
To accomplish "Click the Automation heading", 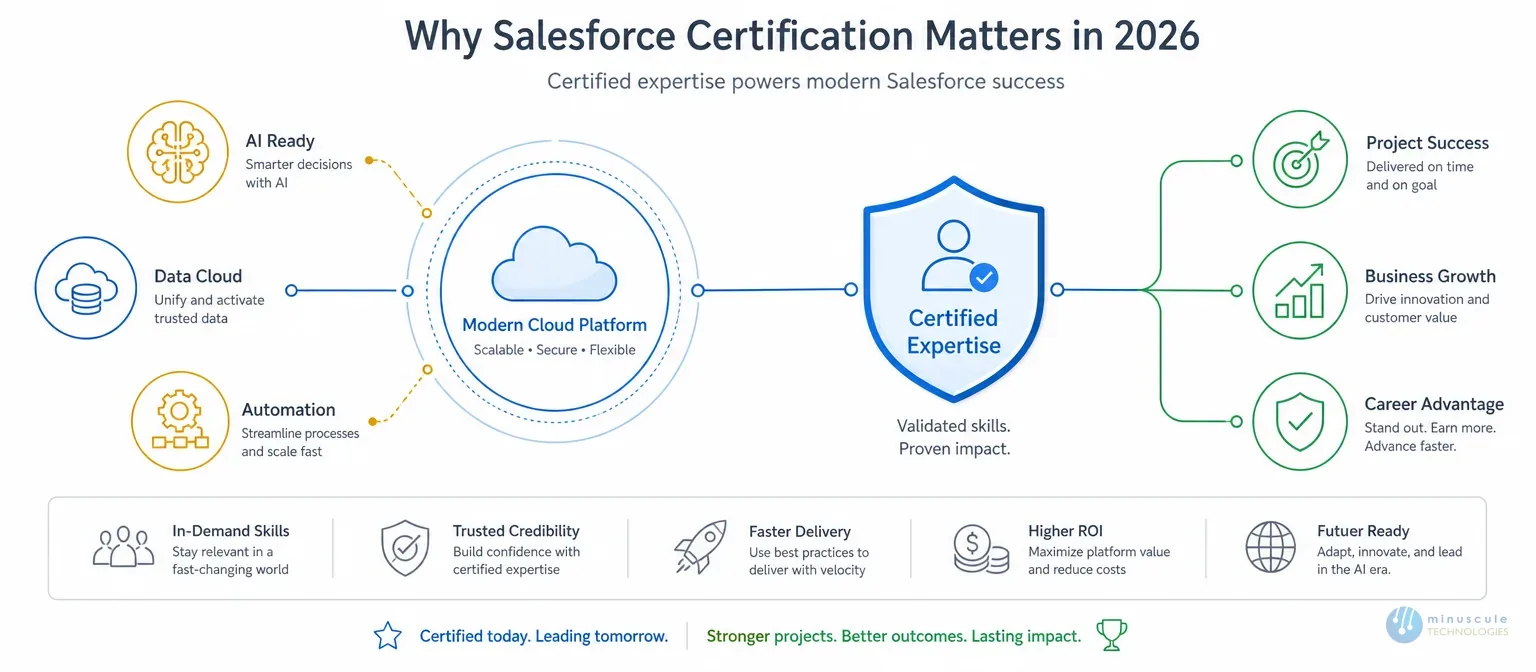I will (x=289, y=410).
